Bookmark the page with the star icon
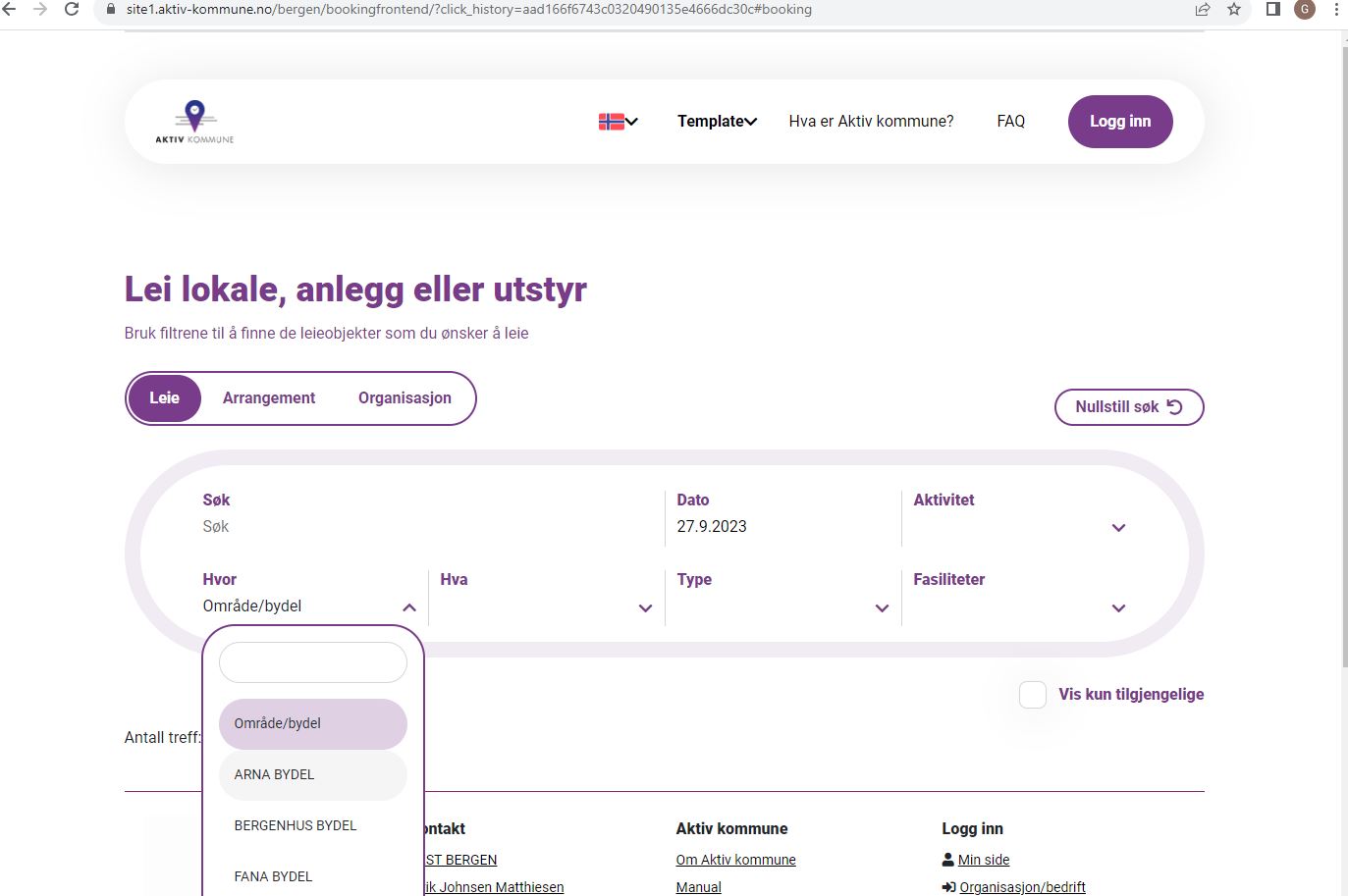 (x=1232, y=10)
